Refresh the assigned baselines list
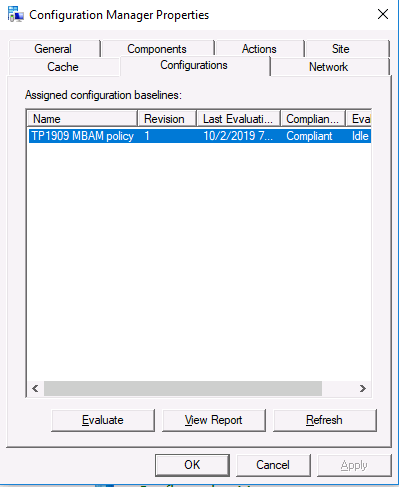This screenshot has height=487, width=399. pyautogui.click(x=325, y=420)
